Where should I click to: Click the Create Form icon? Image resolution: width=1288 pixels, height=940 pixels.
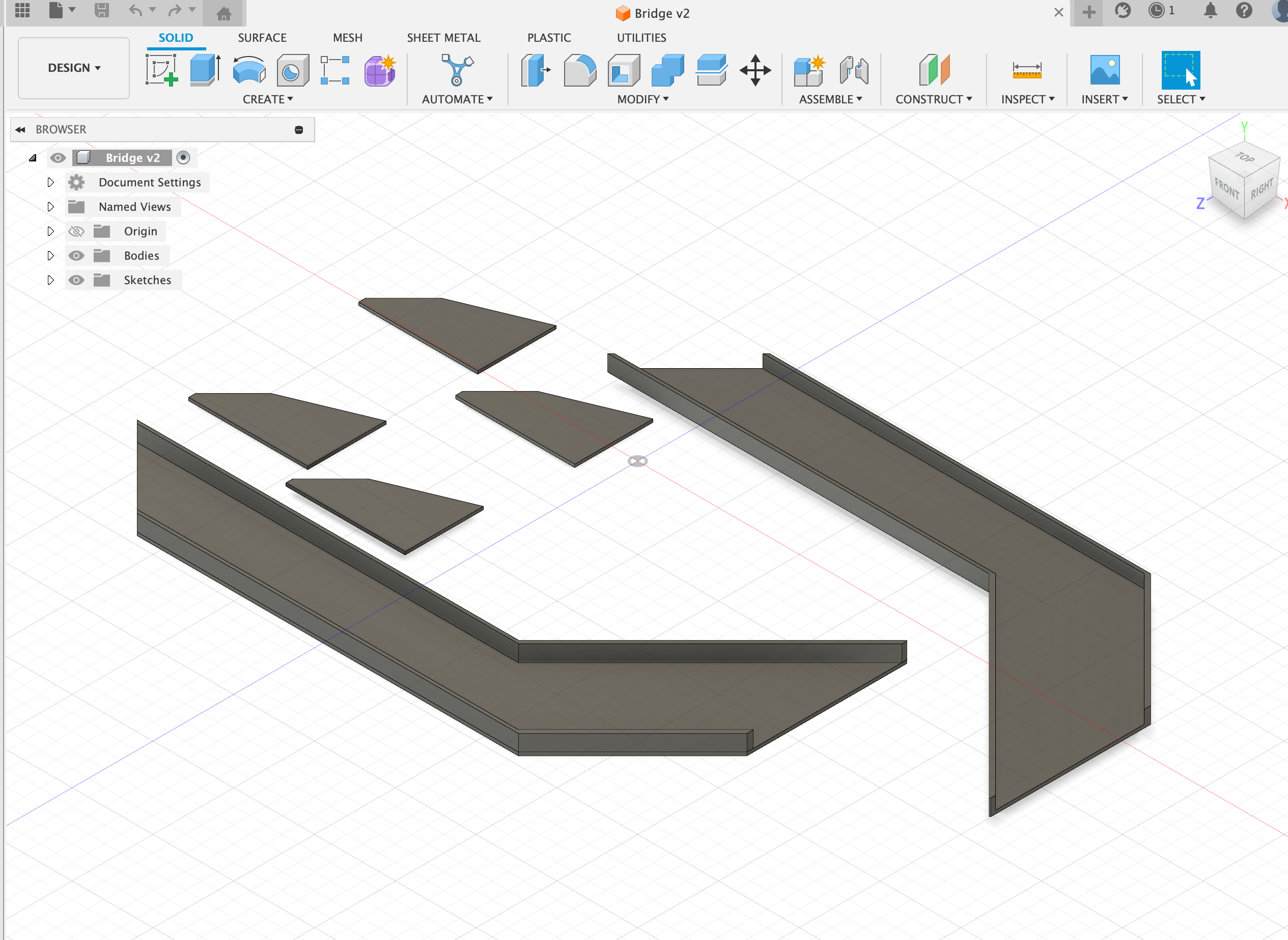point(380,70)
